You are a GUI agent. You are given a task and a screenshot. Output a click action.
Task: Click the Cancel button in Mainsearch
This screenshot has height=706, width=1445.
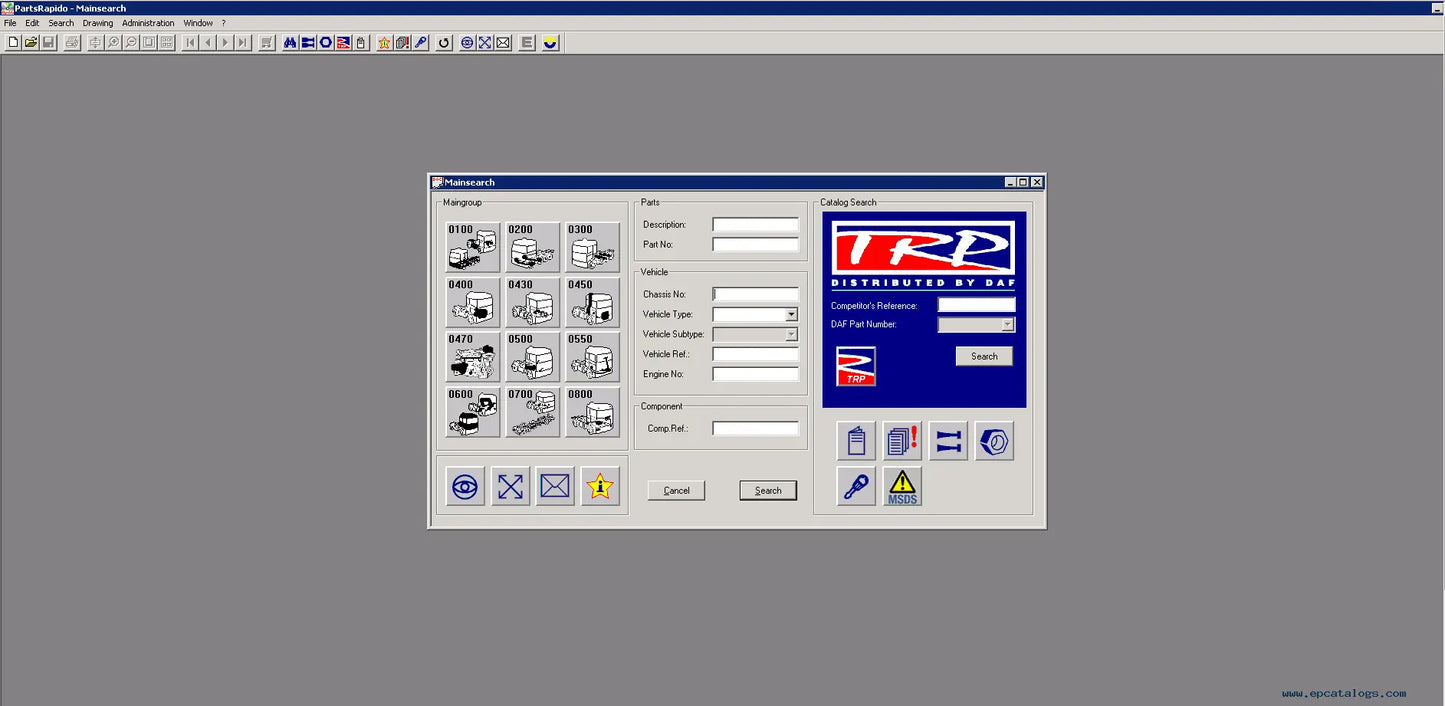tap(676, 490)
